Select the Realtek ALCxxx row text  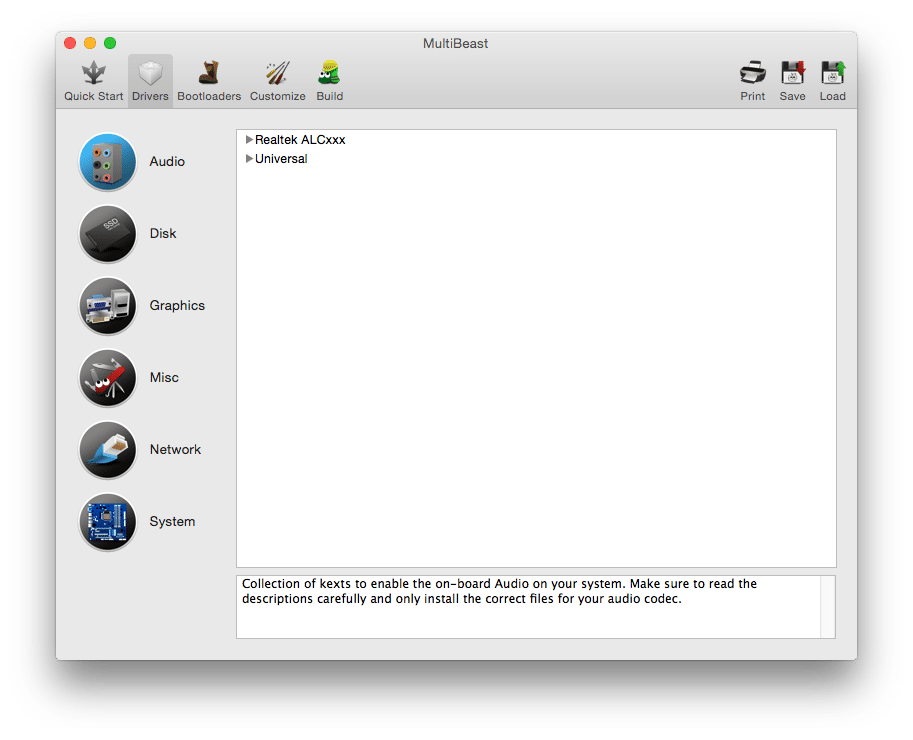300,140
